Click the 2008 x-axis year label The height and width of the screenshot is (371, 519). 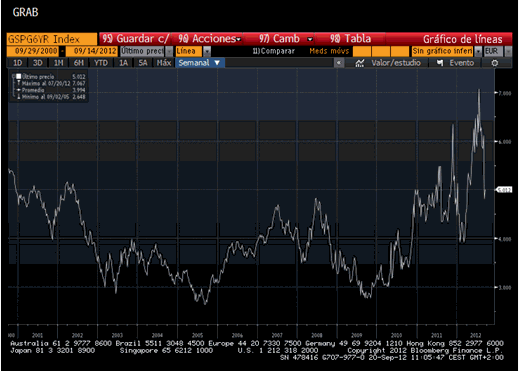pyautogui.click(x=317, y=335)
